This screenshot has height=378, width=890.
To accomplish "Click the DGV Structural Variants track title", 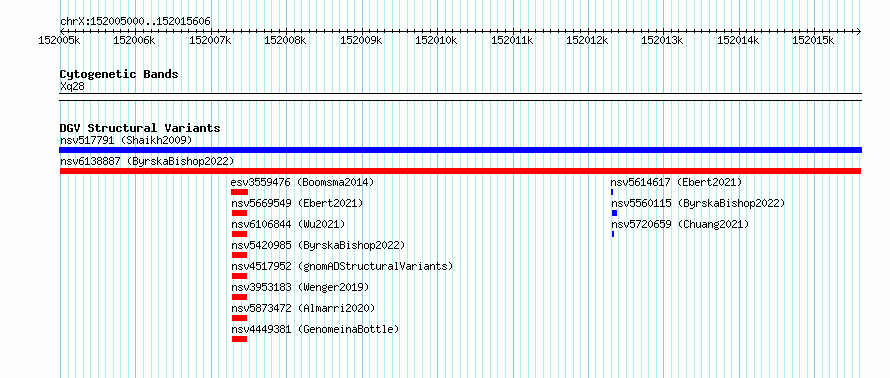I will coord(140,128).
